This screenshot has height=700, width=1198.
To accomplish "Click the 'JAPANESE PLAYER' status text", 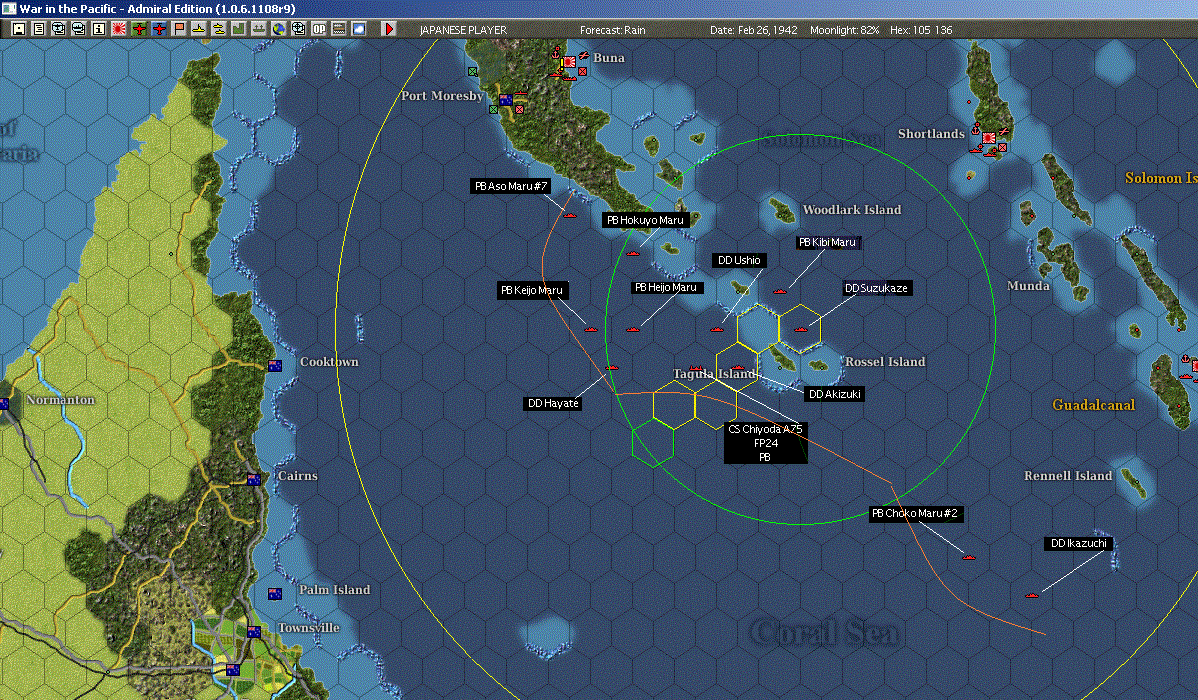I will 463,30.
